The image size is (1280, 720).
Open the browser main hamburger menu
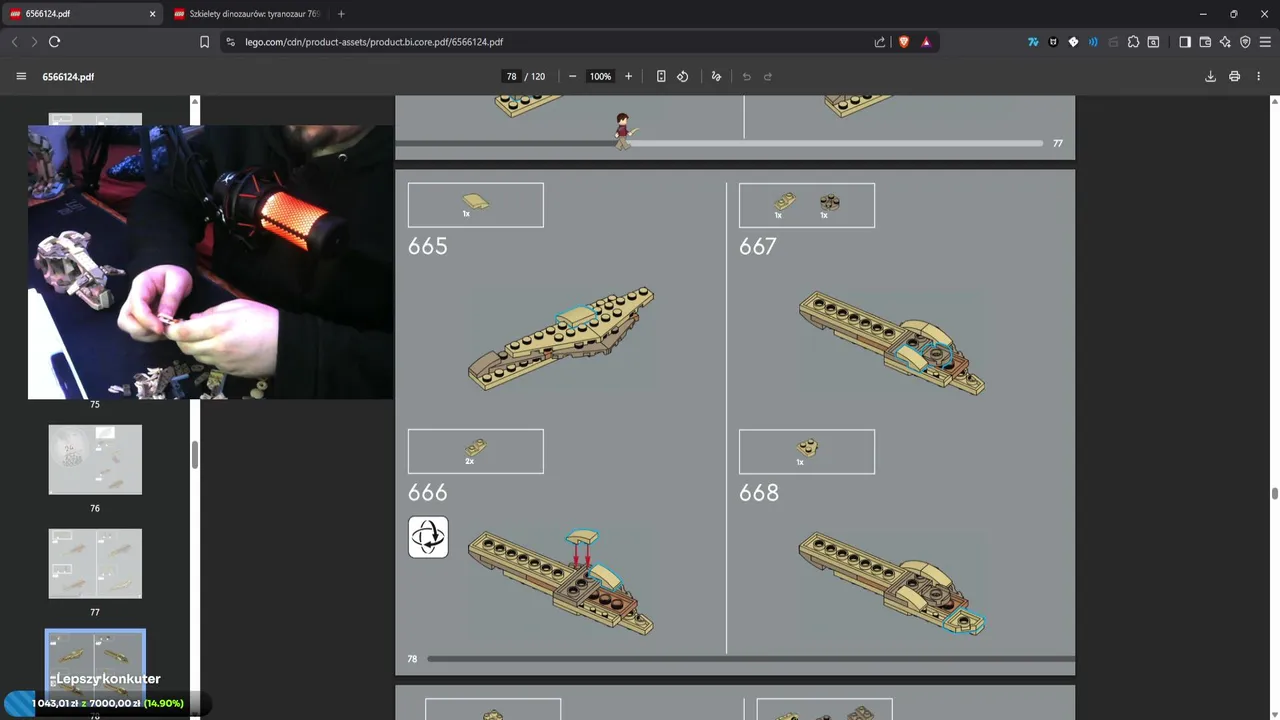[x=1265, y=42]
